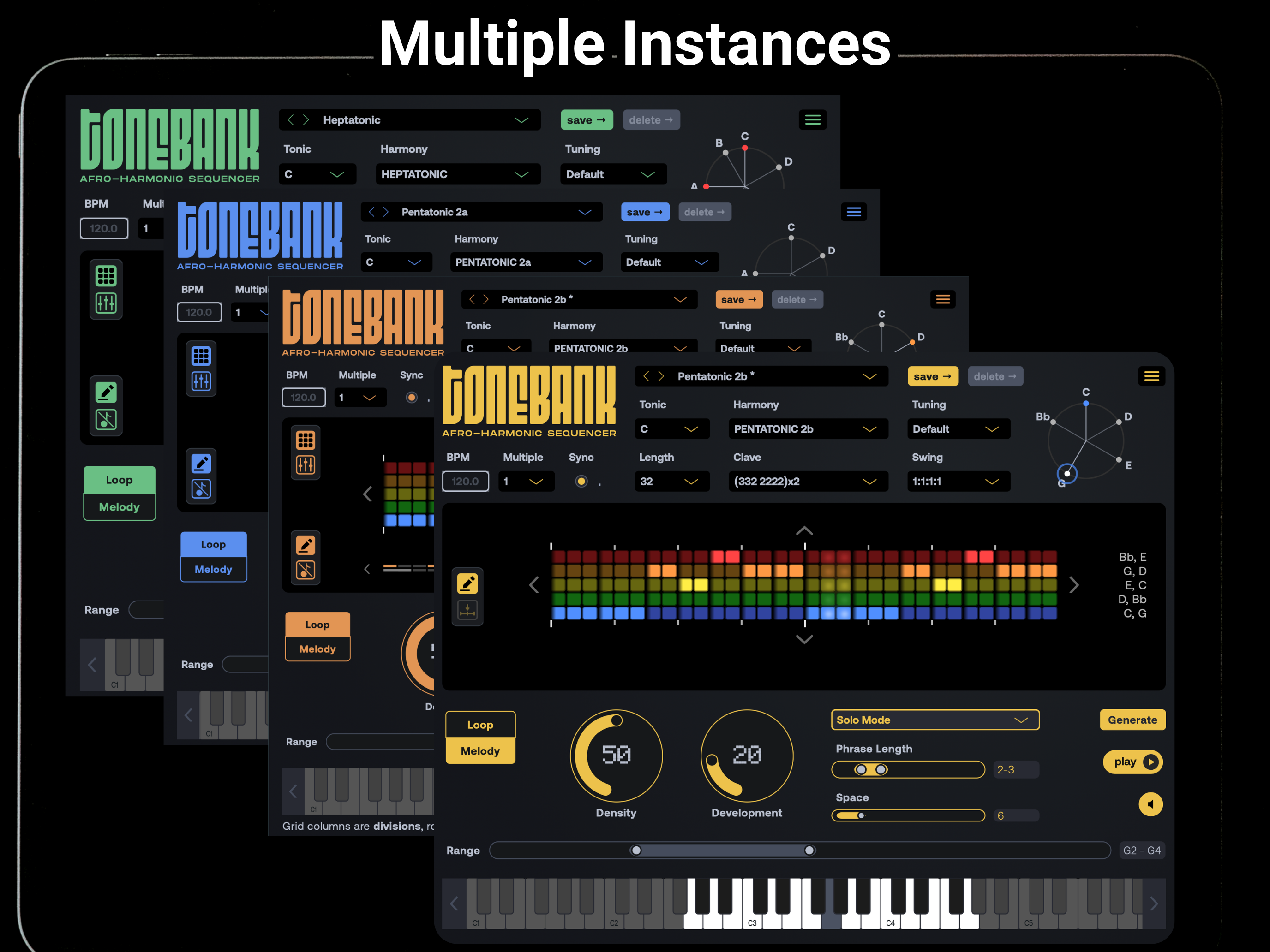
Task: Click Generate button
Action: point(1132,720)
